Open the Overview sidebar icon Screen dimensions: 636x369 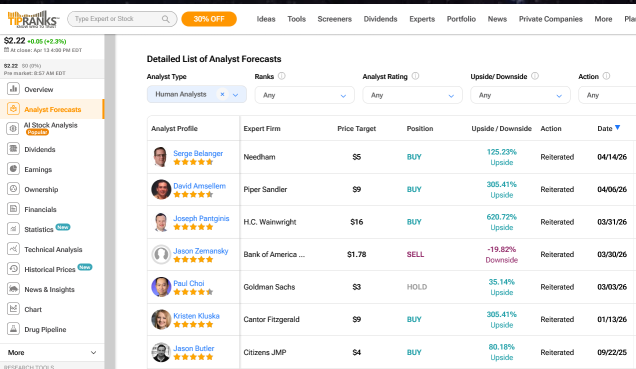click(x=13, y=89)
